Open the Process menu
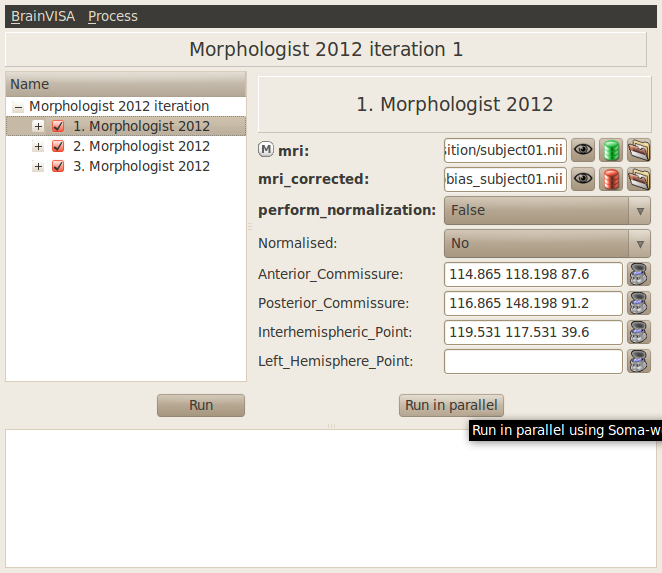The height and width of the screenshot is (573, 662). point(113,16)
